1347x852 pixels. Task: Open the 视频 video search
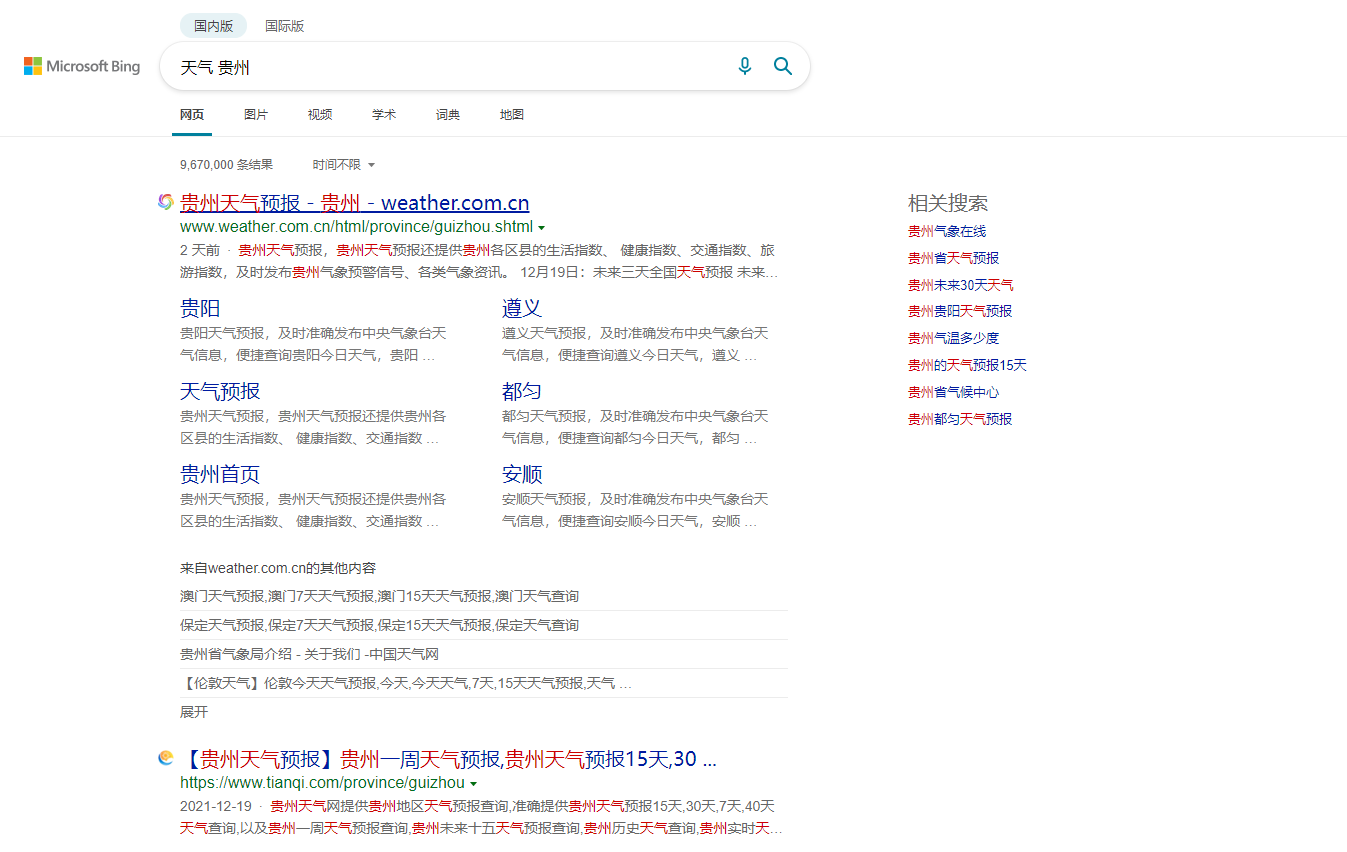320,114
